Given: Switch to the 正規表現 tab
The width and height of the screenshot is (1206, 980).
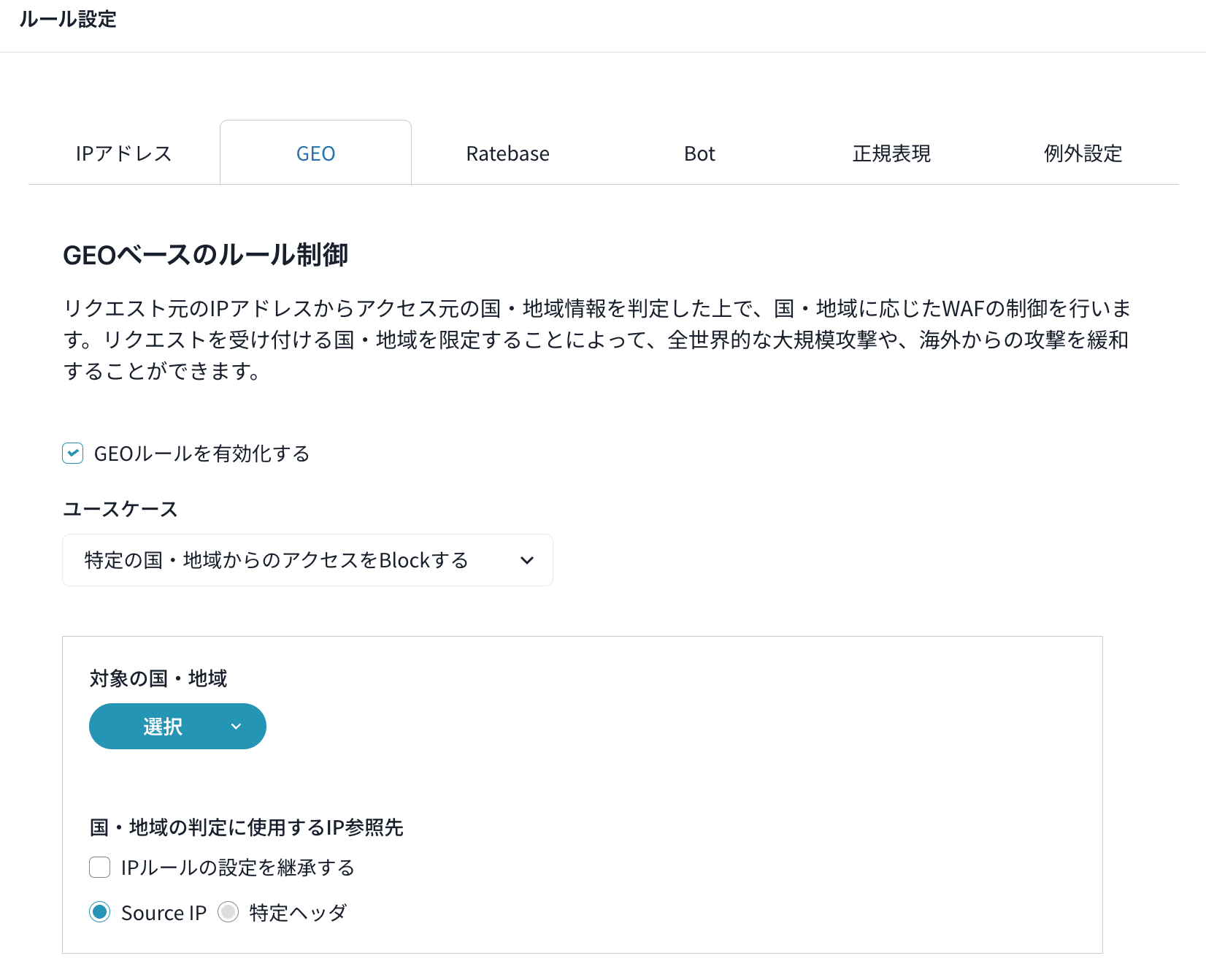Looking at the screenshot, I should pos(891,153).
